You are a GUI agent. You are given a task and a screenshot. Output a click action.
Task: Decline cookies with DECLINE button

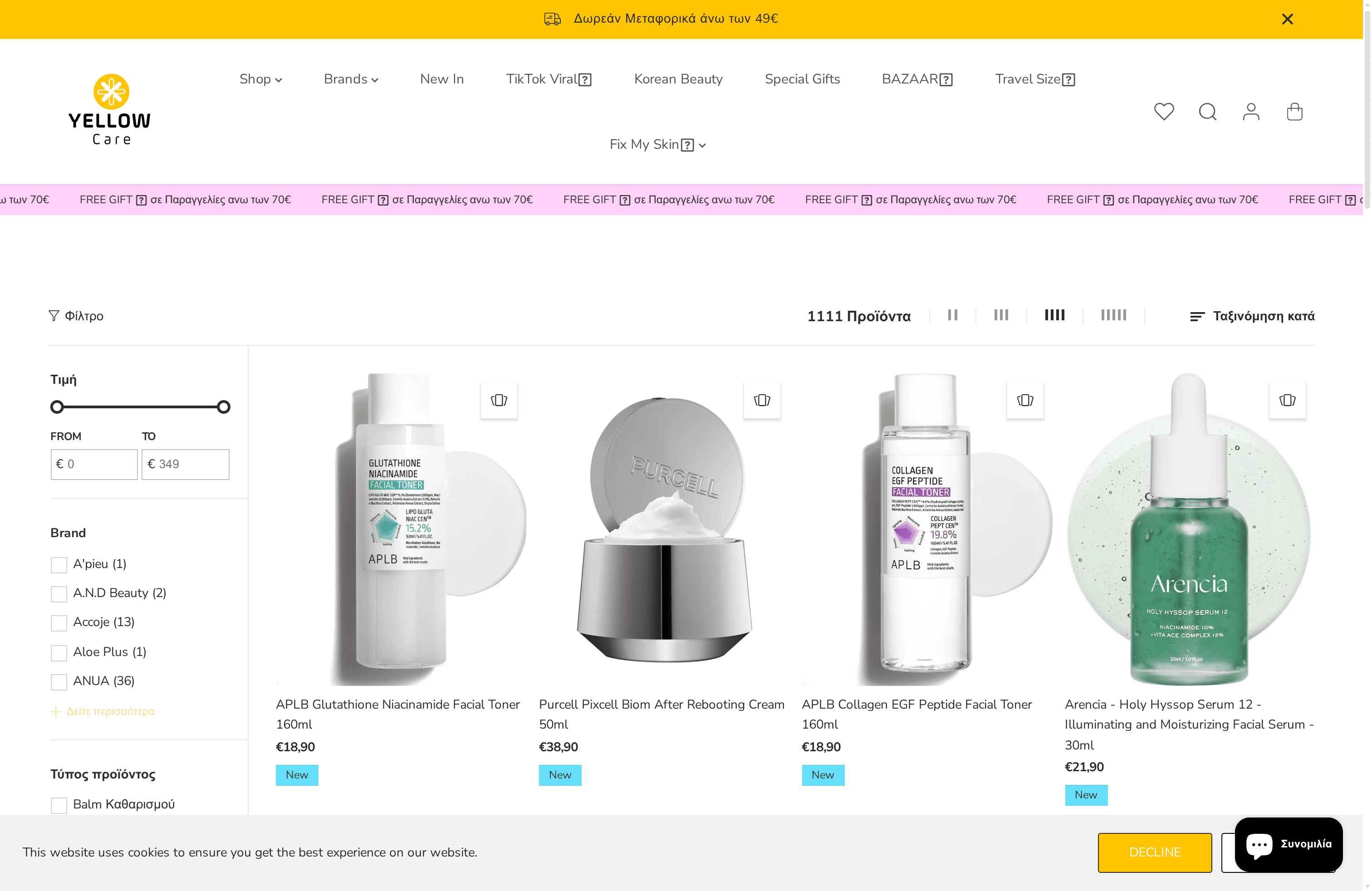[x=1154, y=852]
